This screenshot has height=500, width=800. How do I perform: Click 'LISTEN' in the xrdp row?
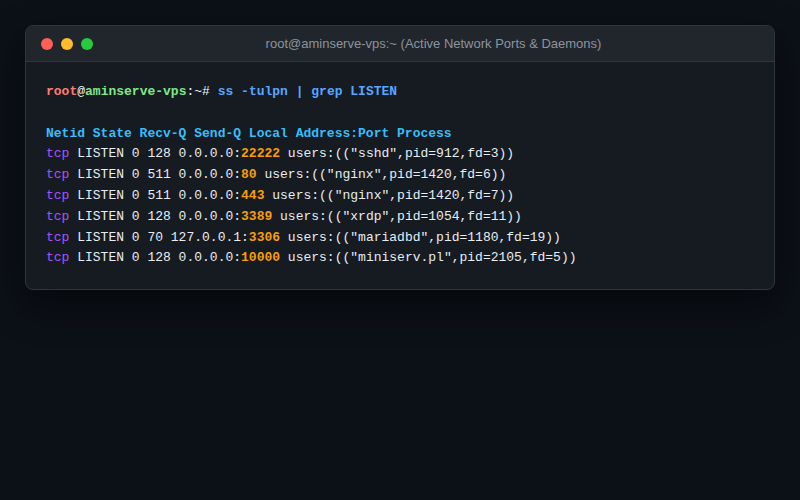pos(101,216)
